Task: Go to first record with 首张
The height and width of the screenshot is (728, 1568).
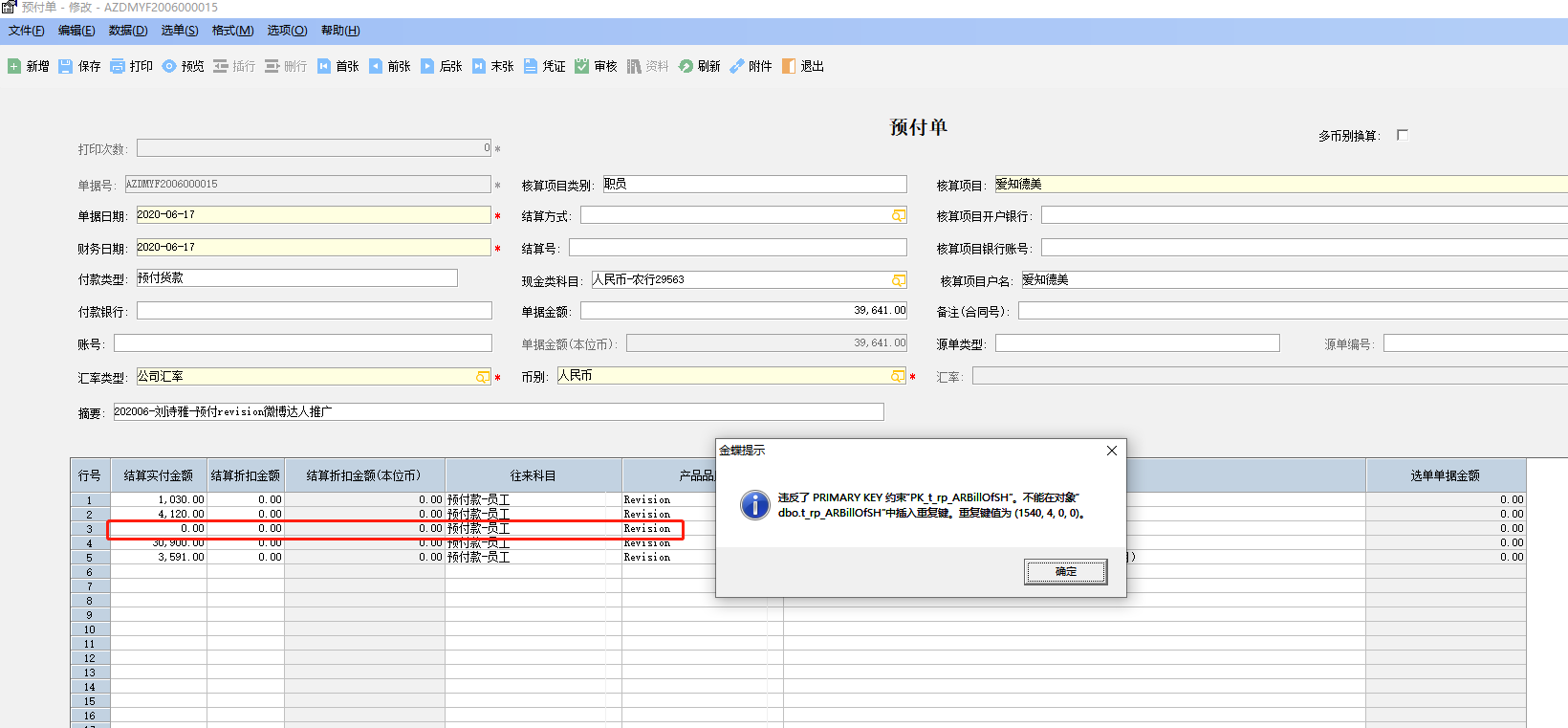Action: 338,66
